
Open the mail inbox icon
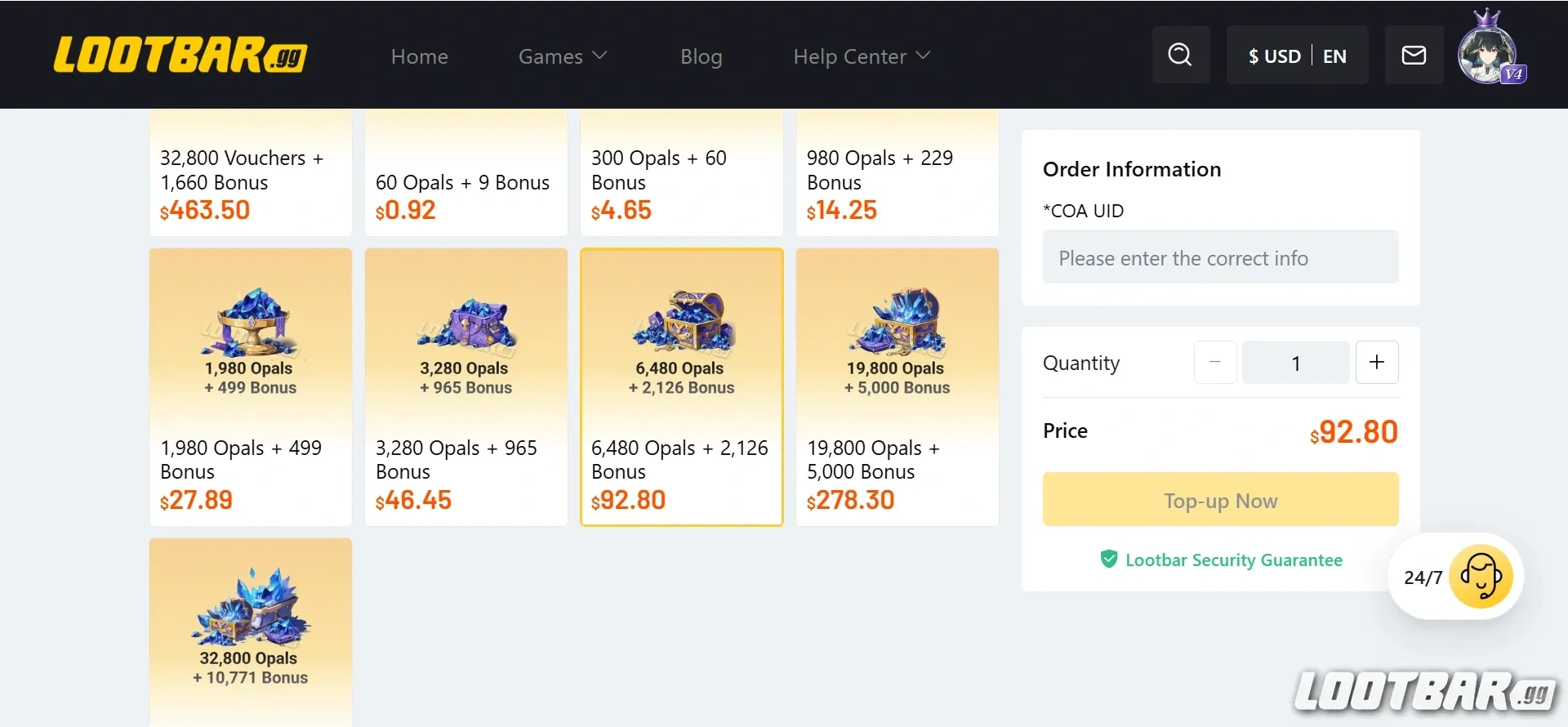(1414, 55)
